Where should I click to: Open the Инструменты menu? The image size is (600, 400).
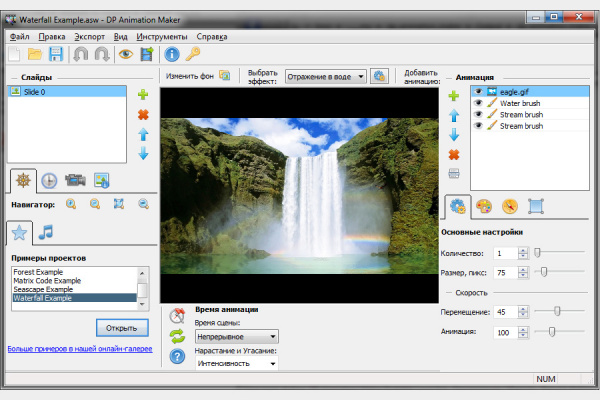pyautogui.click(x=162, y=37)
